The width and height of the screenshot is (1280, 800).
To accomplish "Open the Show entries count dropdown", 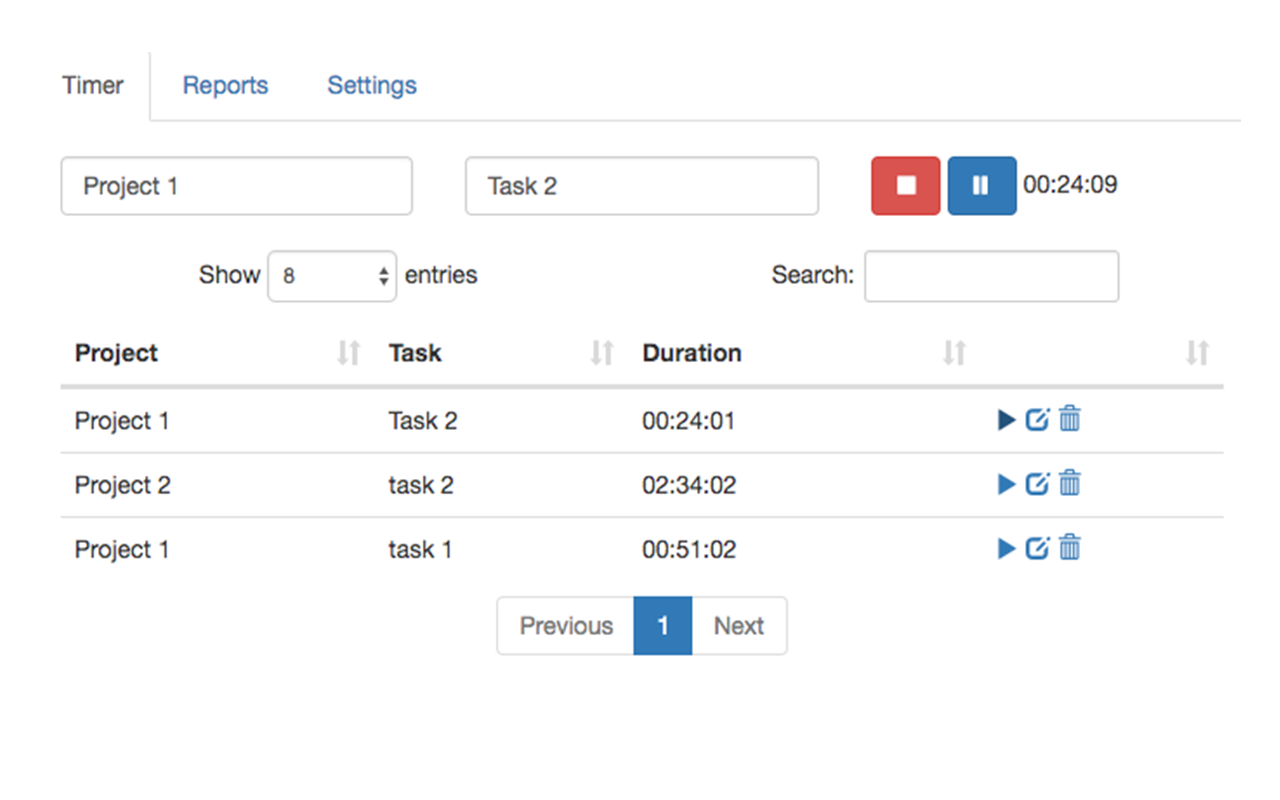I will click(332, 275).
